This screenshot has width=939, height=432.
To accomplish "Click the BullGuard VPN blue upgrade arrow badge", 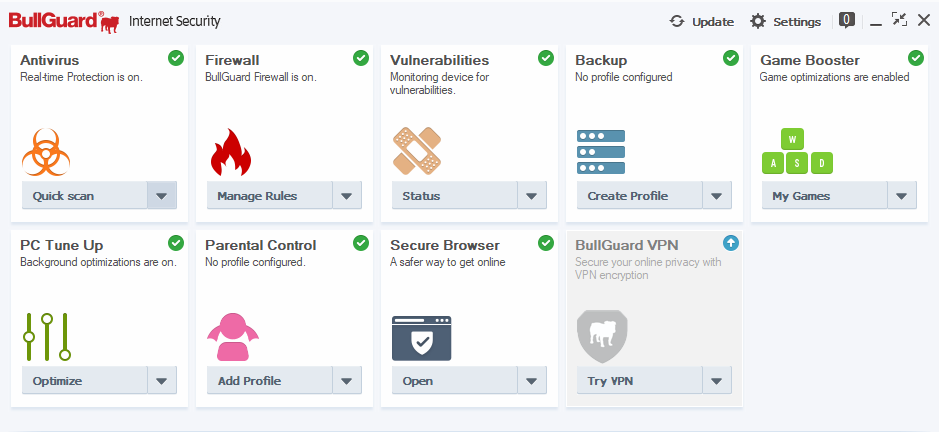I will (731, 243).
